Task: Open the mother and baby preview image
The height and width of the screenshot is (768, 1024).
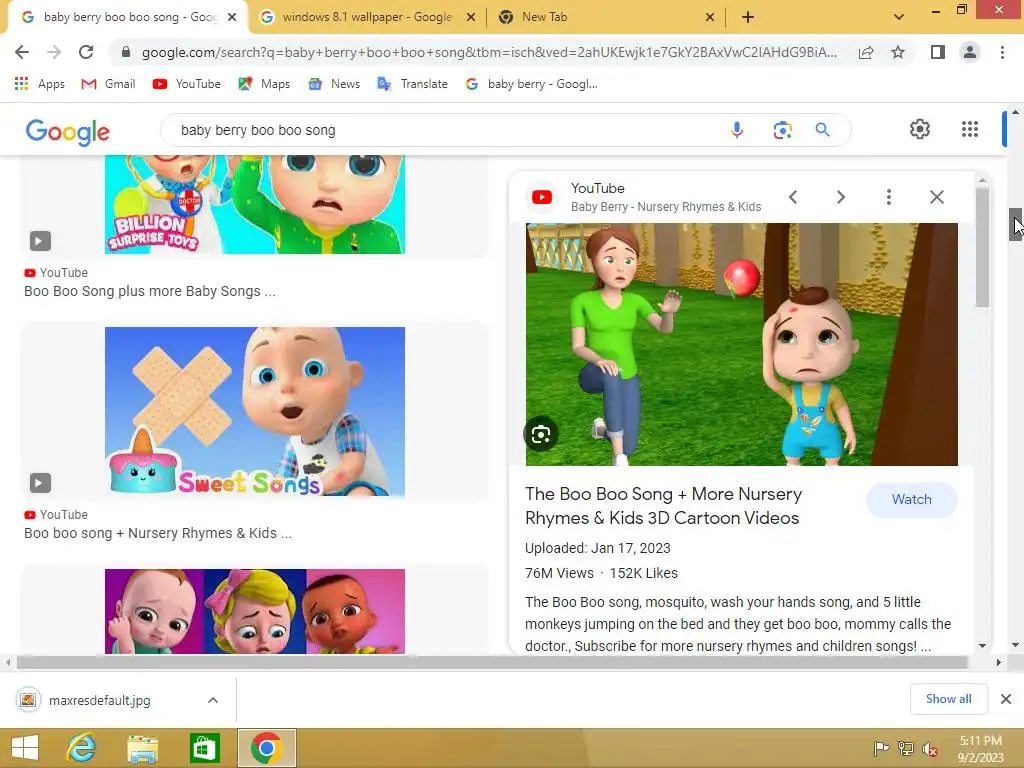Action: [741, 344]
